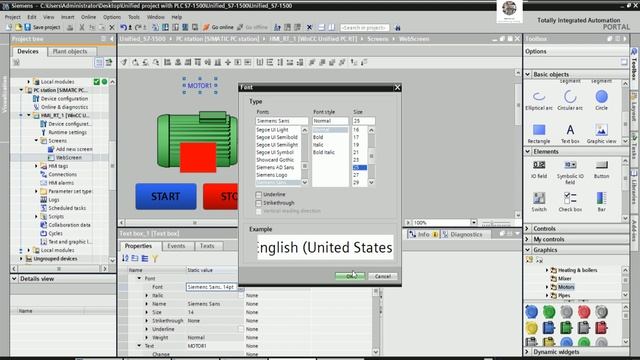Click the filter funnel icon in Properties

155,258
